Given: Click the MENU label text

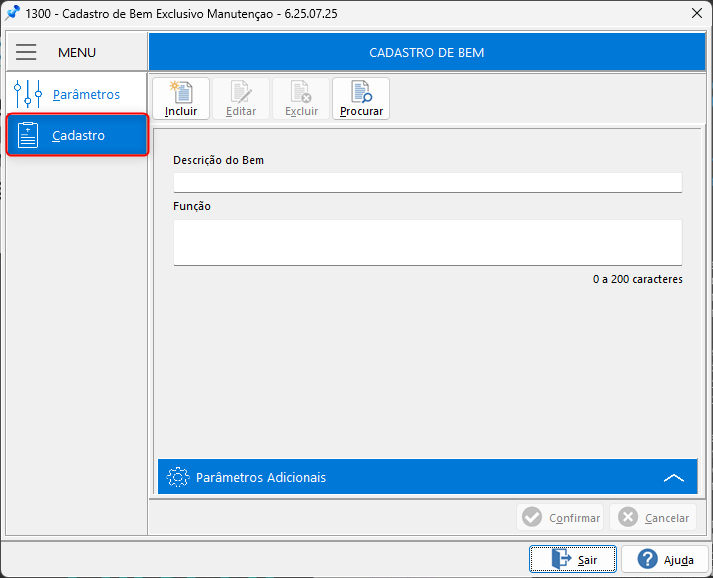Looking at the screenshot, I should click(77, 52).
